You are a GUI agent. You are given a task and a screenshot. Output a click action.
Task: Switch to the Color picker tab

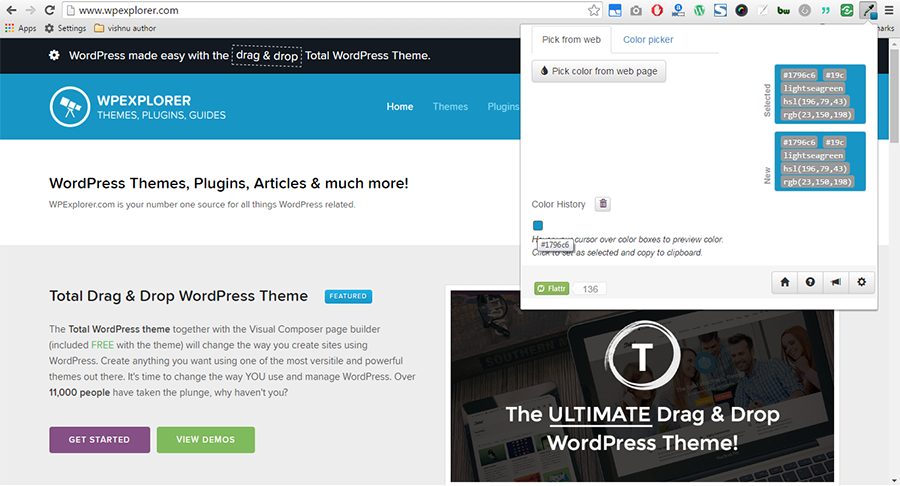tap(648, 40)
